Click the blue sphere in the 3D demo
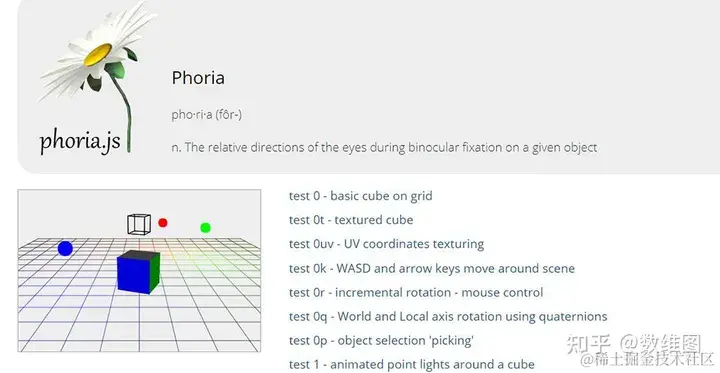The image size is (720, 373). [x=65, y=249]
